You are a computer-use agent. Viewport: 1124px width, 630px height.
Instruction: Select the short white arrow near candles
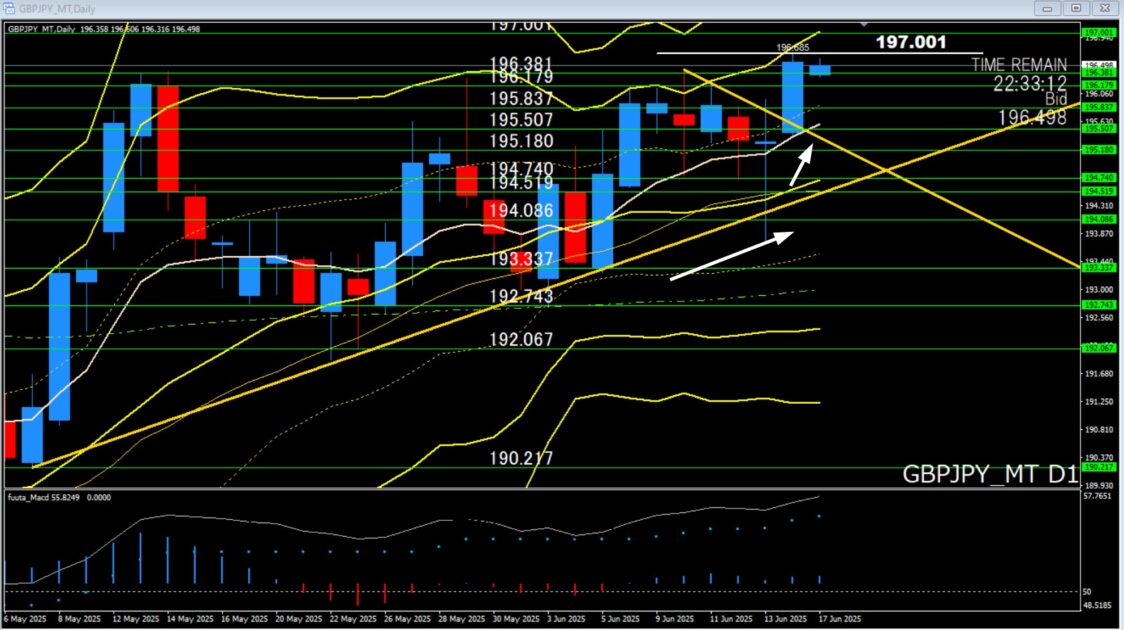point(801,165)
